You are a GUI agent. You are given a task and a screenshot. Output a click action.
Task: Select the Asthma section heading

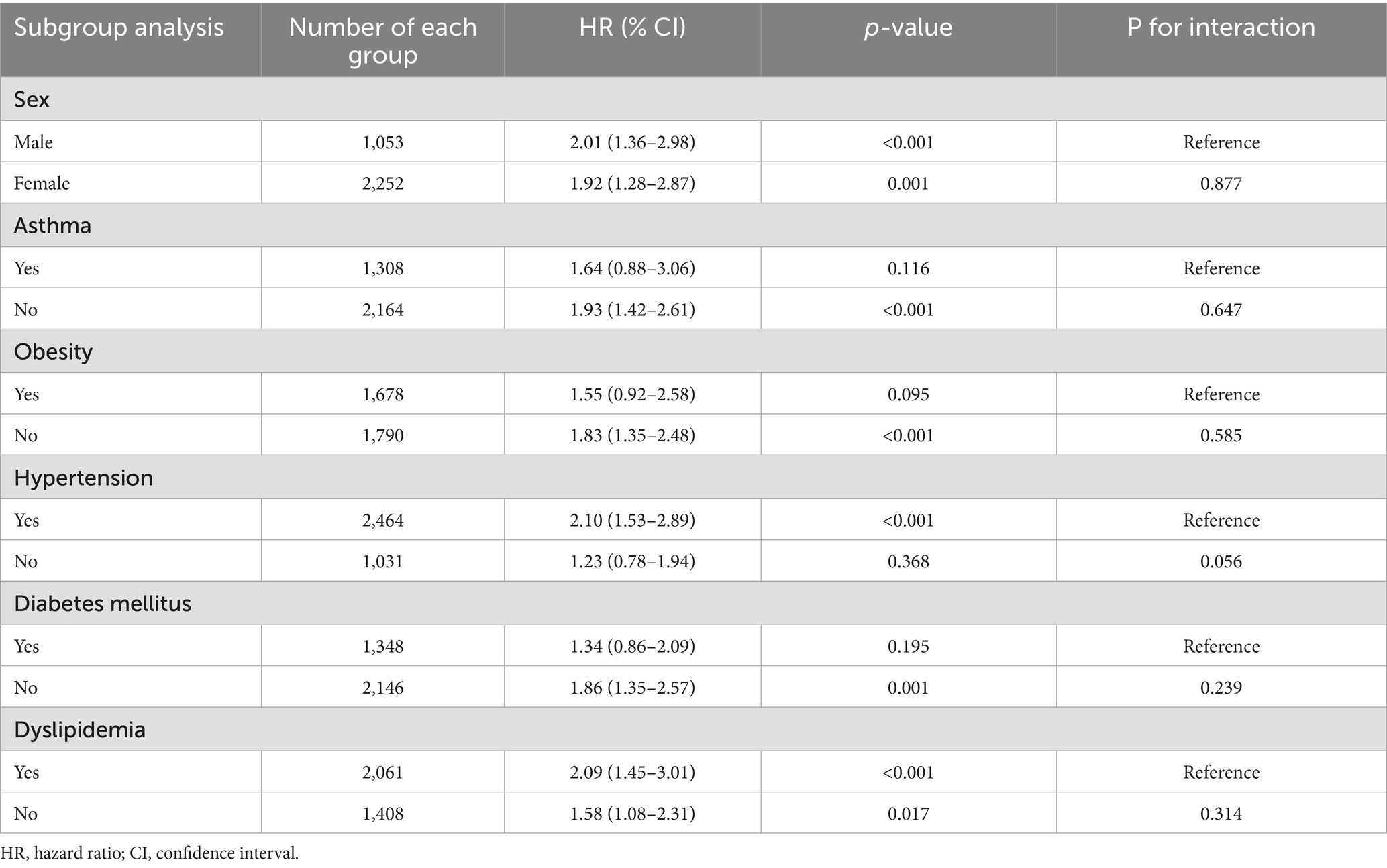click(x=52, y=225)
